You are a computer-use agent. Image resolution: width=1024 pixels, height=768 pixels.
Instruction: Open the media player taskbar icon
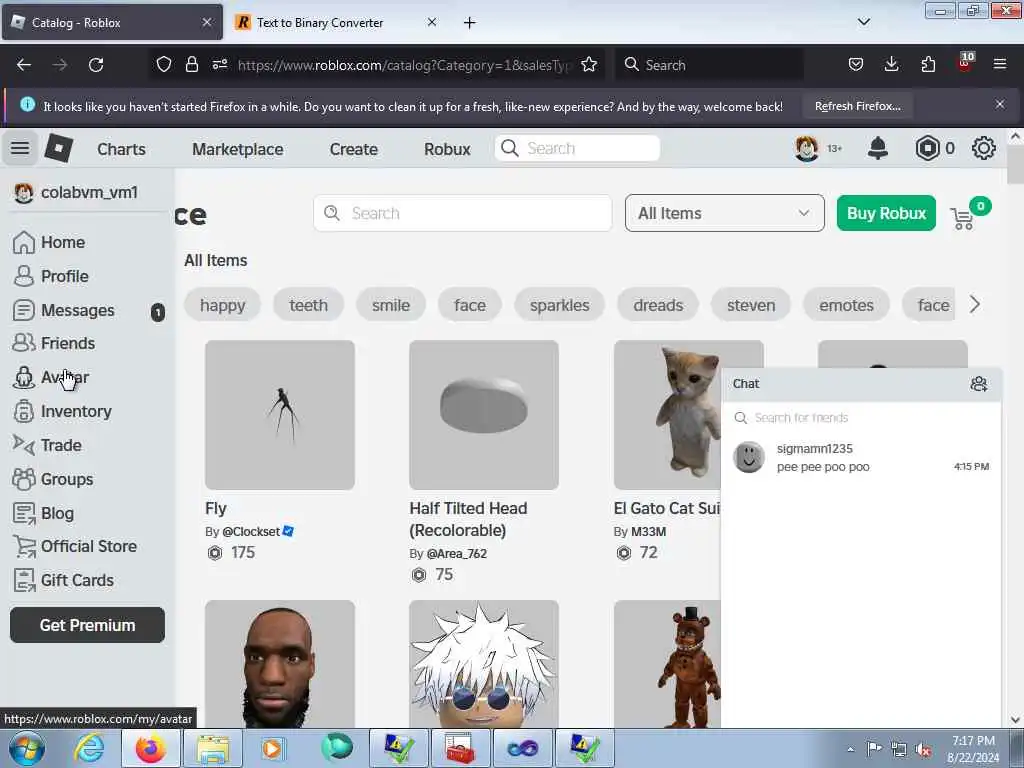tap(272, 748)
